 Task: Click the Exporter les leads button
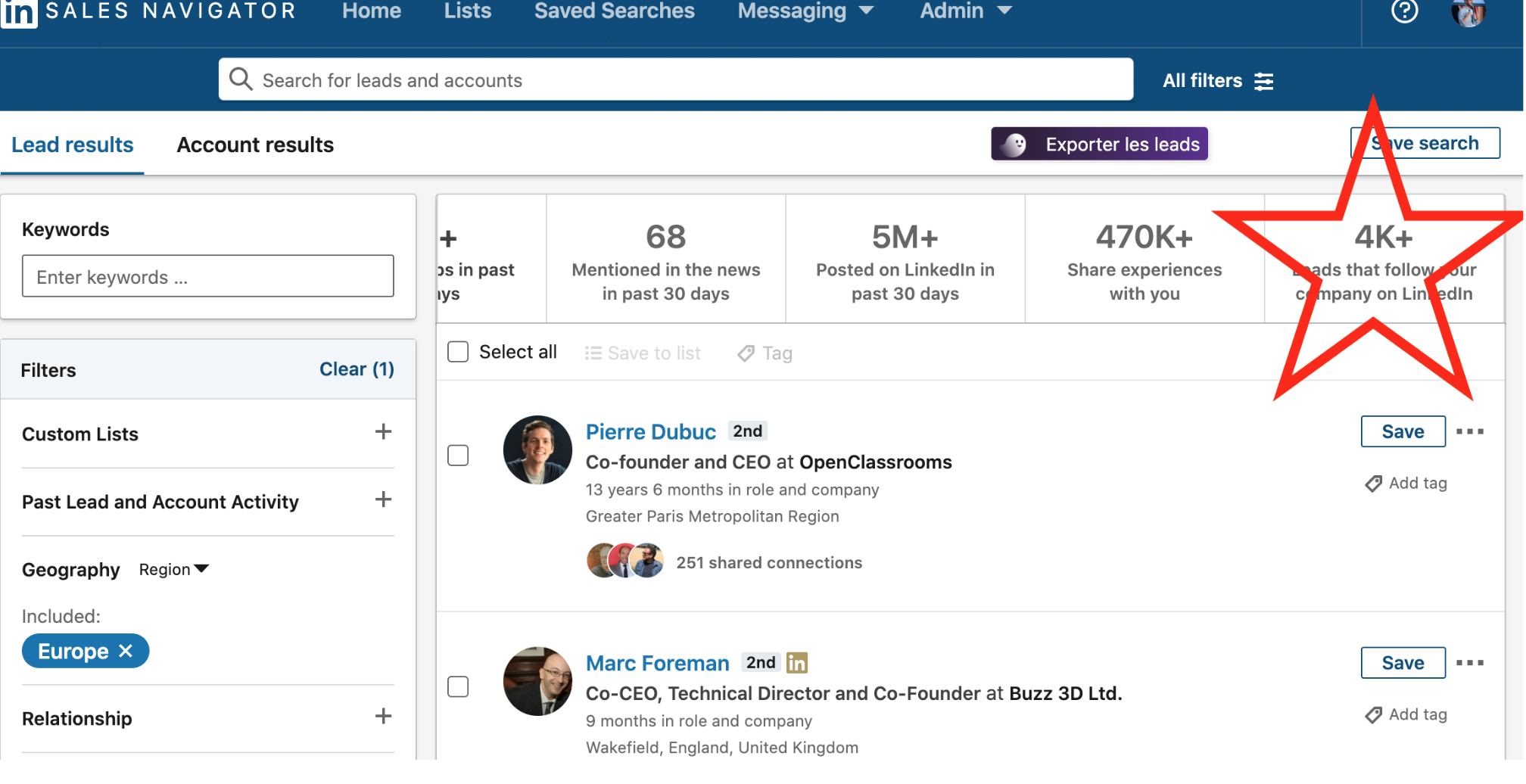tap(1100, 144)
